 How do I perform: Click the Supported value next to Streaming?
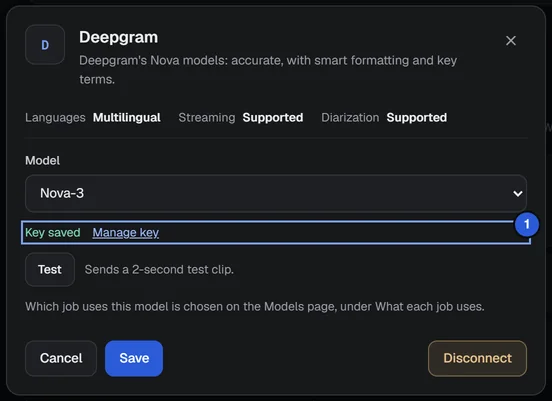click(273, 117)
